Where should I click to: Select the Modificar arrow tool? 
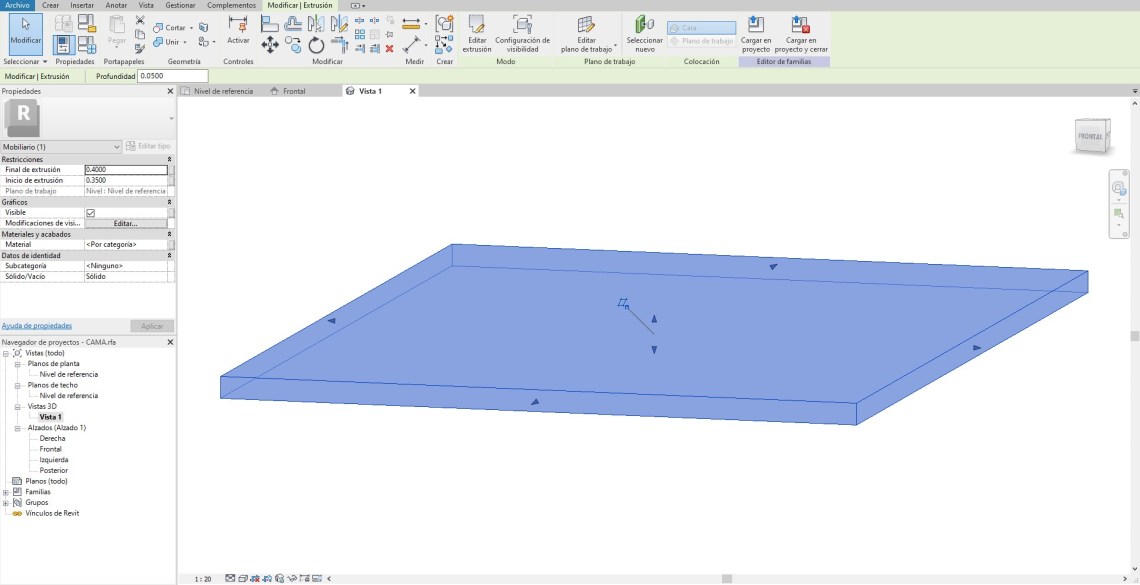point(26,33)
